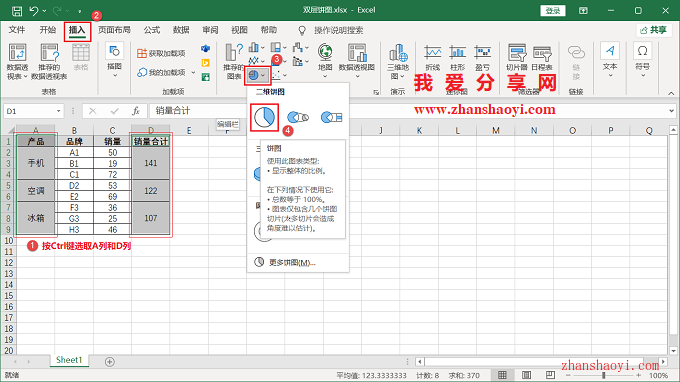Open the Formulas (公式) tab
Viewport: 680px width, 382px height.
[152, 30]
